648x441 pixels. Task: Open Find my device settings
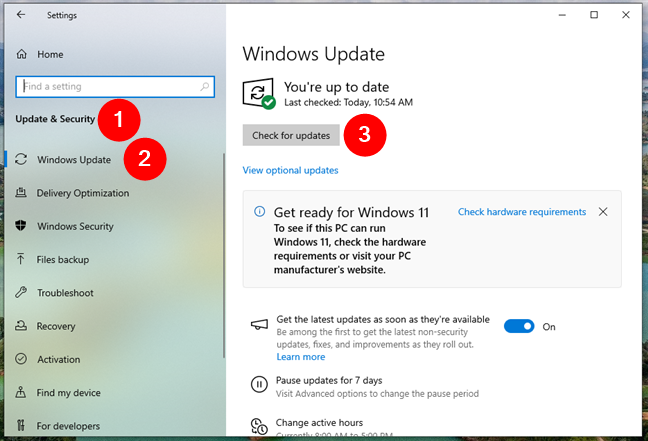69,393
